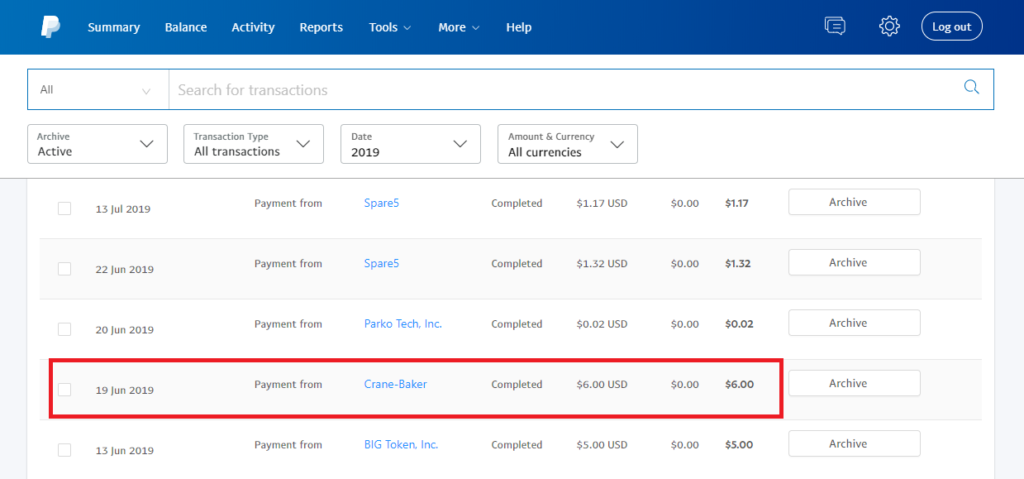Tick the checkbox for 20 Jun 2019 row

pyautogui.click(x=65, y=329)
